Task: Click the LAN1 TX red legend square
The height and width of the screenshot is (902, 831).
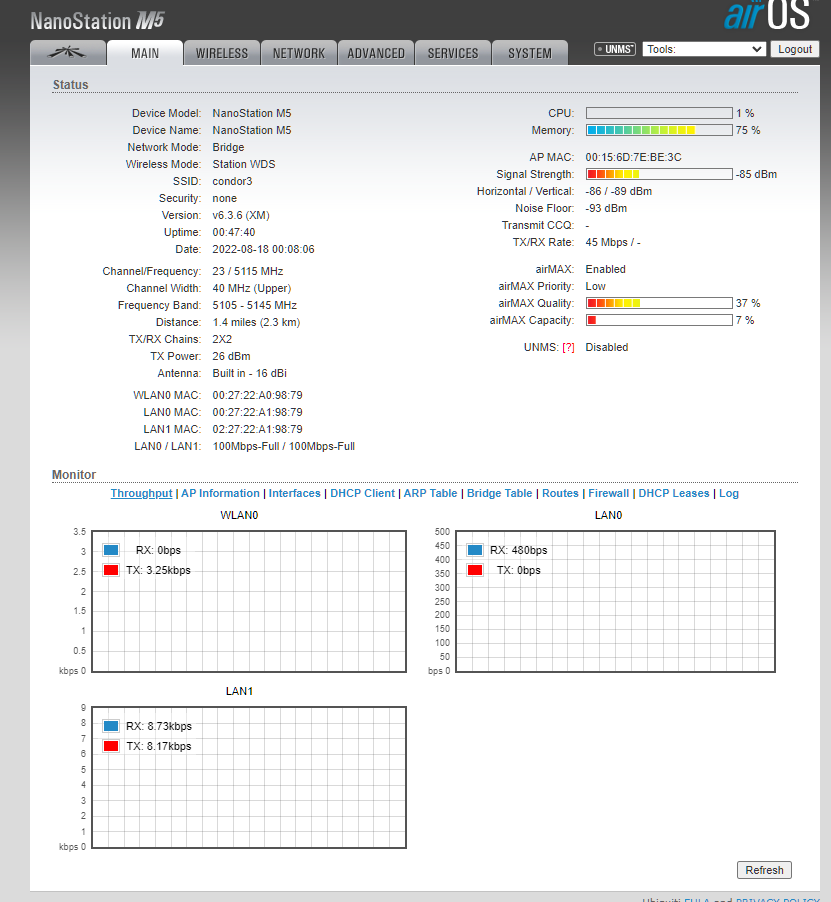Action: click(111, 746)
